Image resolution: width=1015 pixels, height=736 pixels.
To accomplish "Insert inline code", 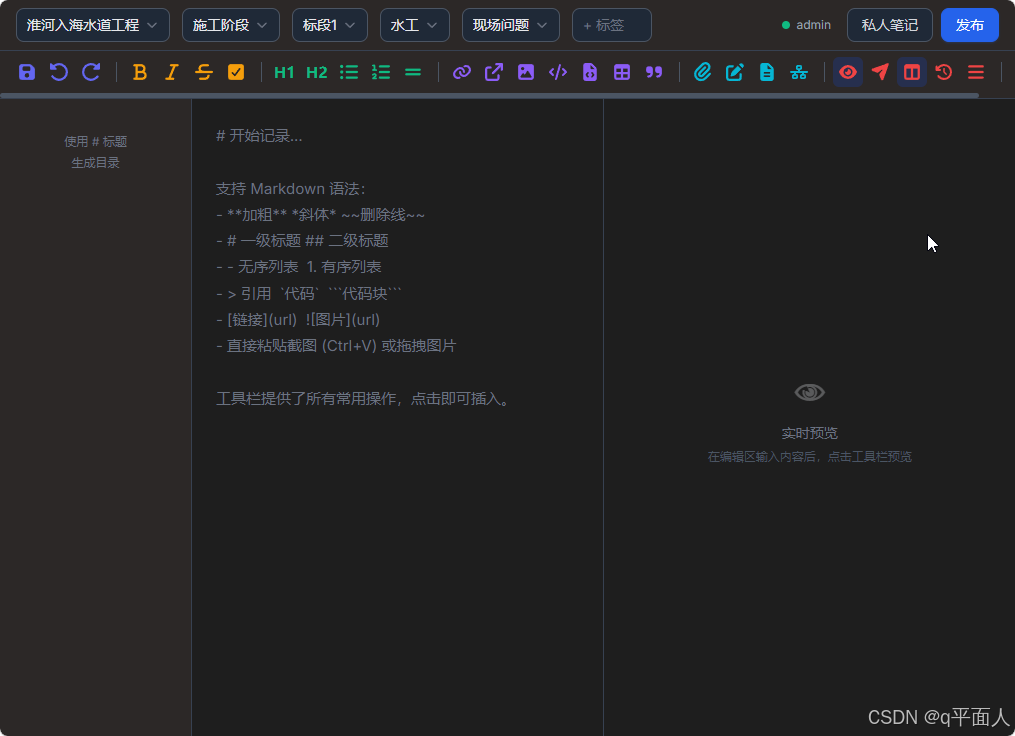I will [x=558, y=72].
